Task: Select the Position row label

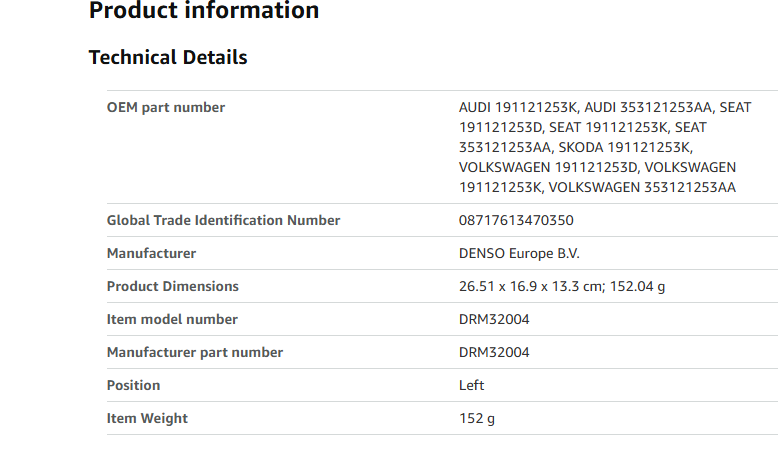Action: pyautogui.click(x=133, y=386)
